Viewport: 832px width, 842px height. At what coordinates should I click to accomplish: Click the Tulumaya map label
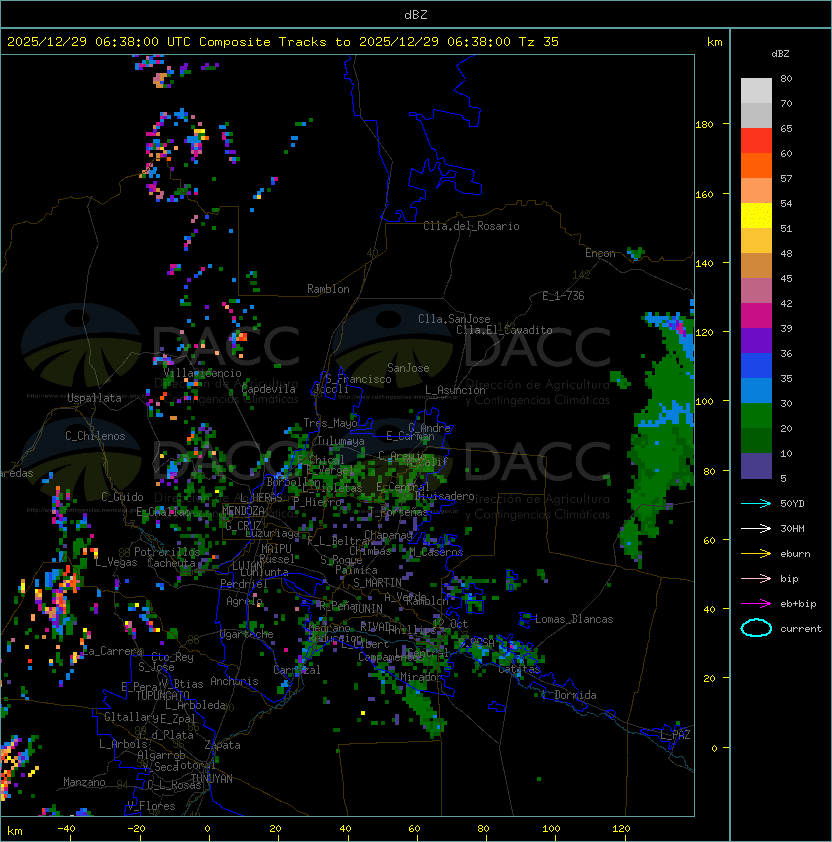[341, 441]
